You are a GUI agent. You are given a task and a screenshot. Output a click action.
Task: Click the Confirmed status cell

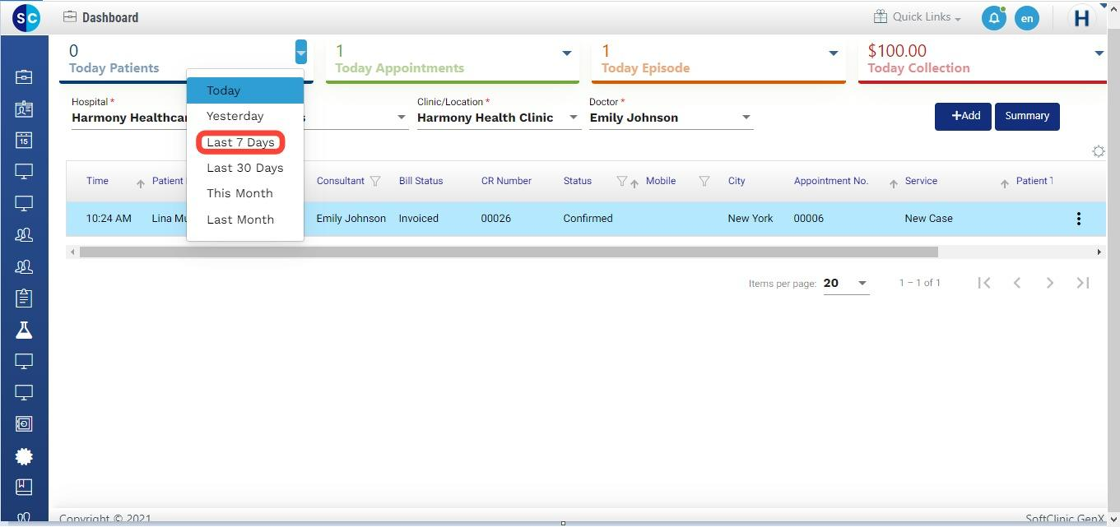(588, 219)
